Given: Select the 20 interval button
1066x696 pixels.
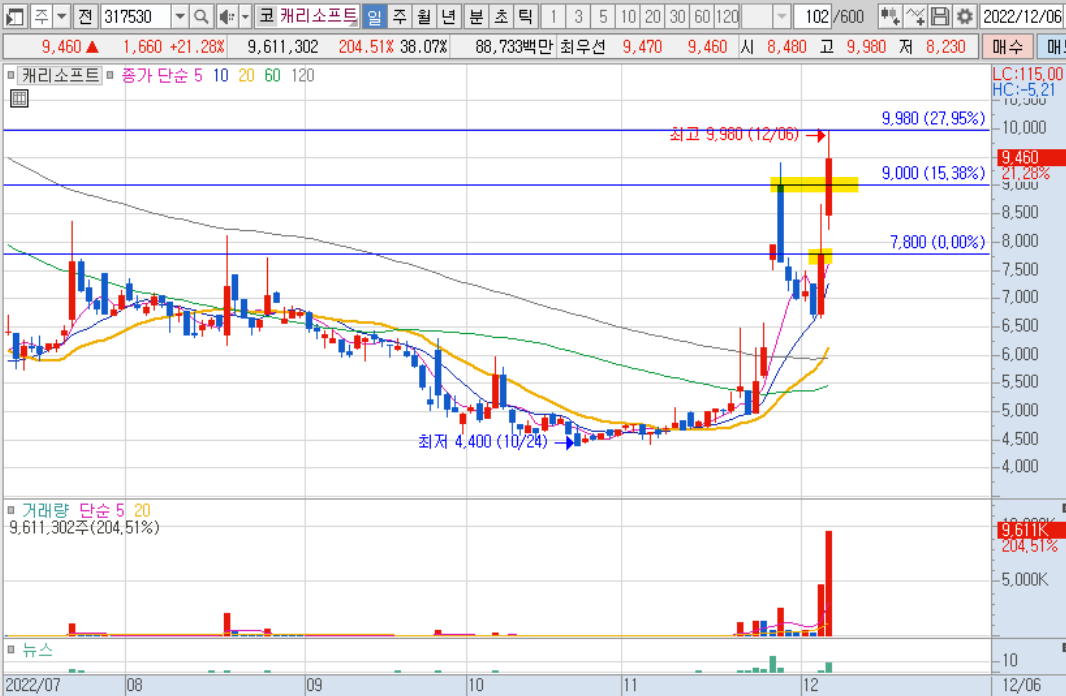Looking at the screenshot, I should coord(652,16).
